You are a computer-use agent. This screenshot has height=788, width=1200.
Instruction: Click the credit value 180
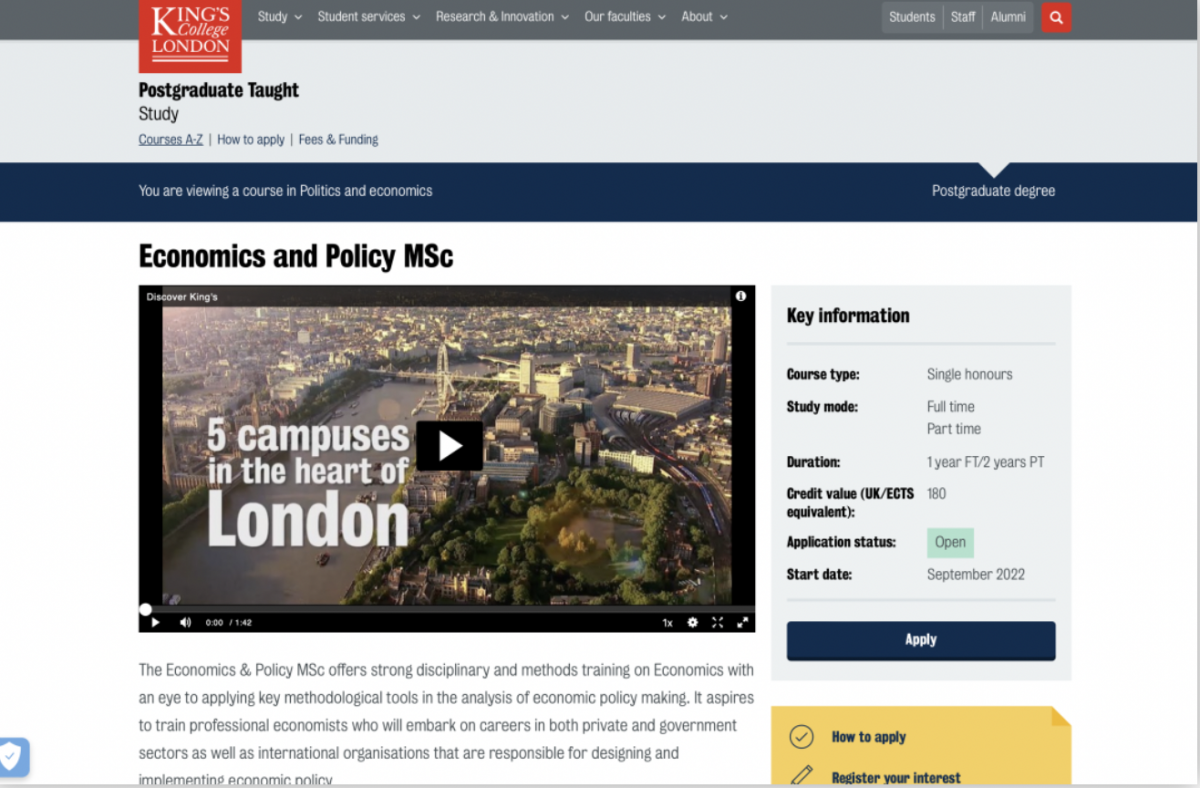tap(936, 494)
